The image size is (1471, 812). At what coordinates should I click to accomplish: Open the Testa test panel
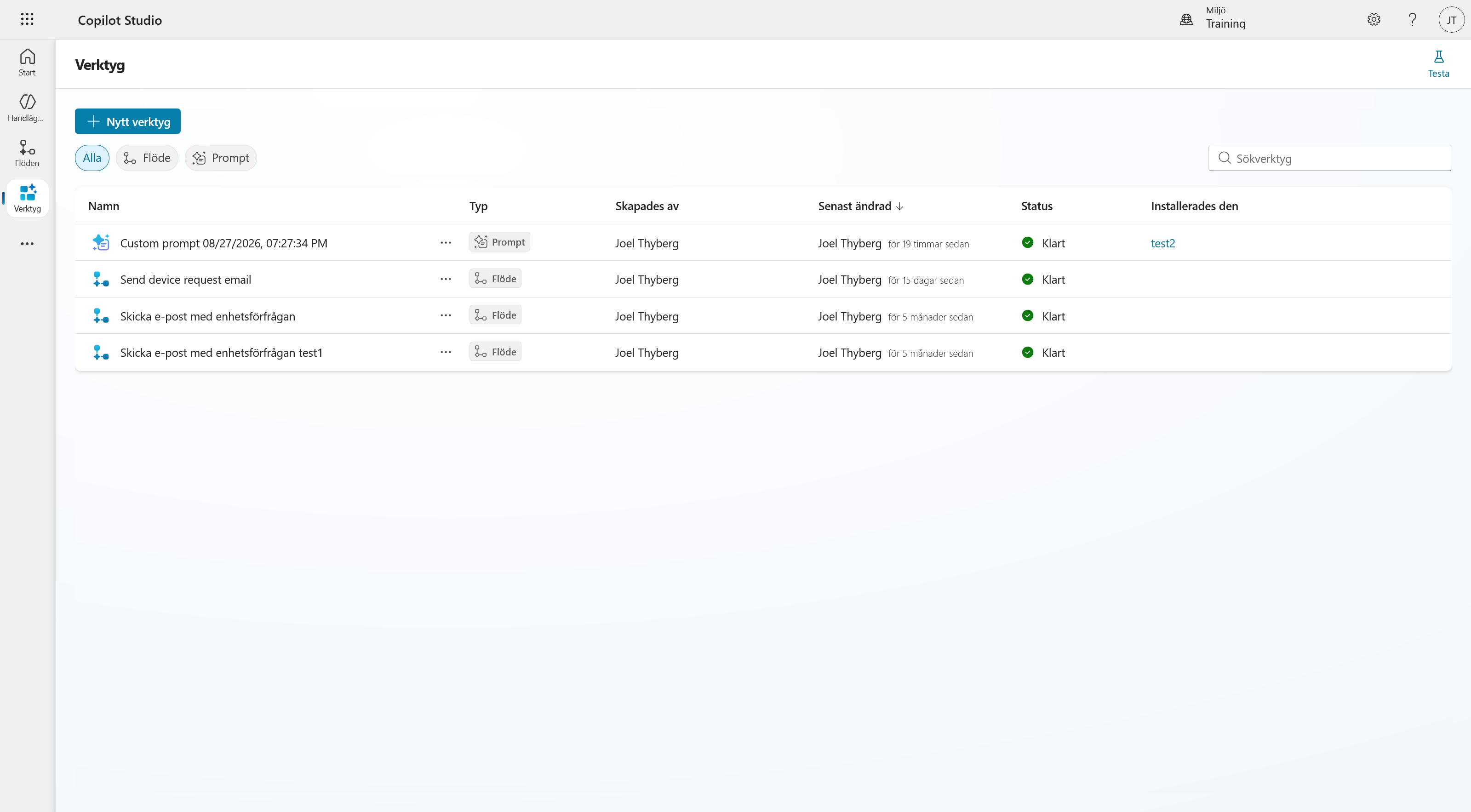coord(1438,64)
